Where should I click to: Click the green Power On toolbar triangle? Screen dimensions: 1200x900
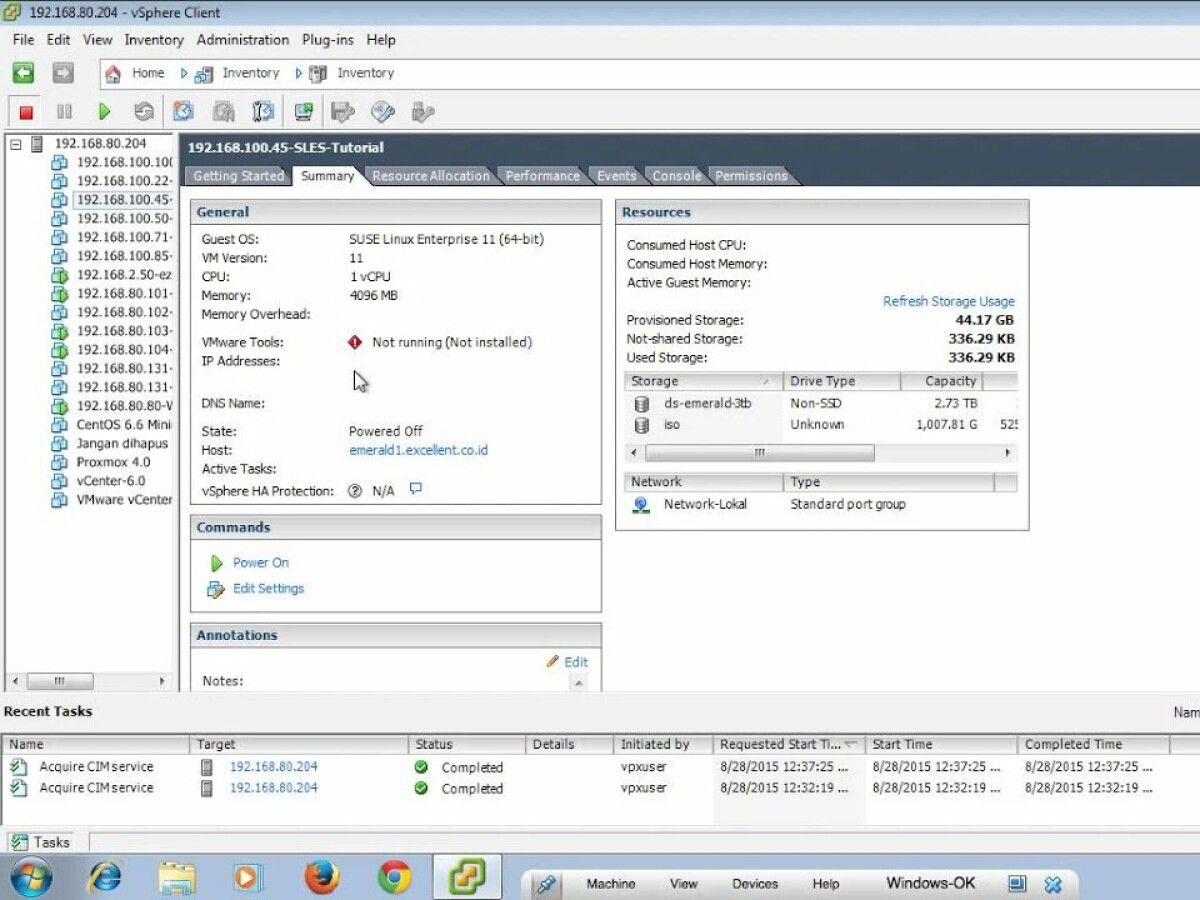(x=104, y=112)
